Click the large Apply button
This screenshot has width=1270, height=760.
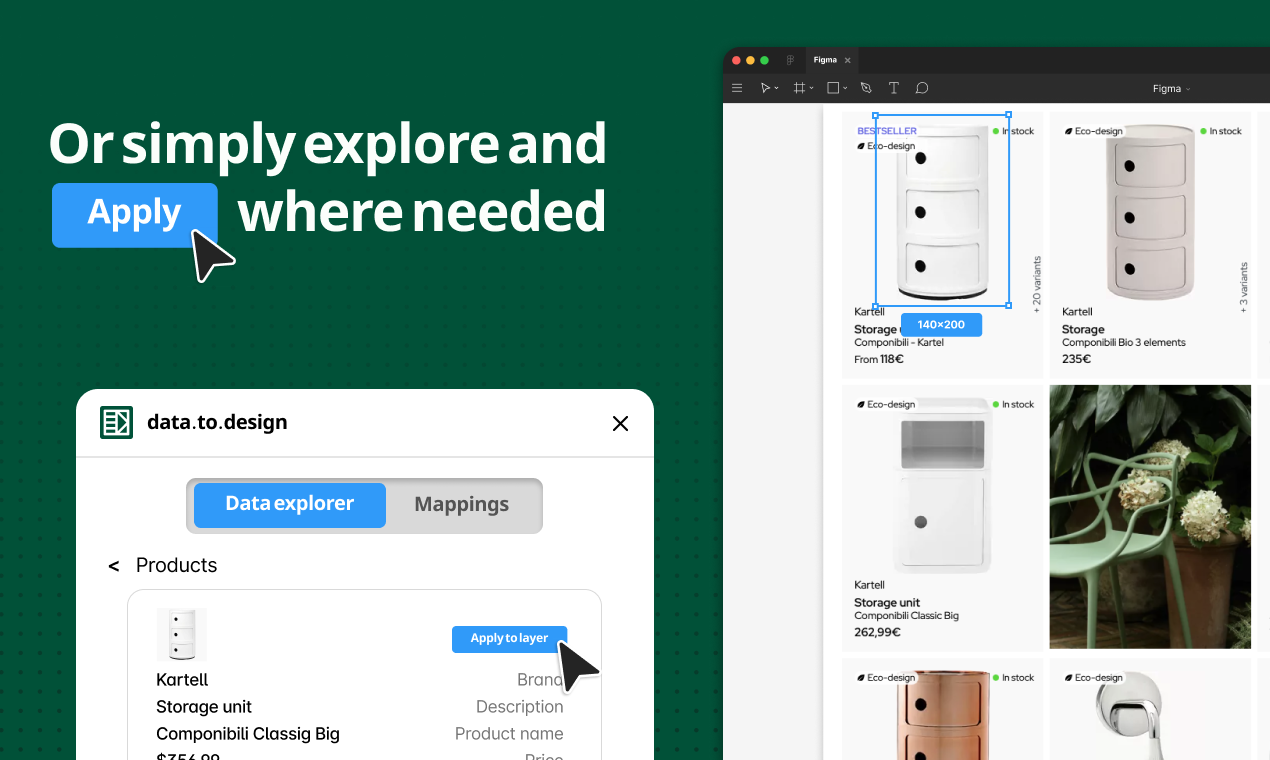(135, 213)
